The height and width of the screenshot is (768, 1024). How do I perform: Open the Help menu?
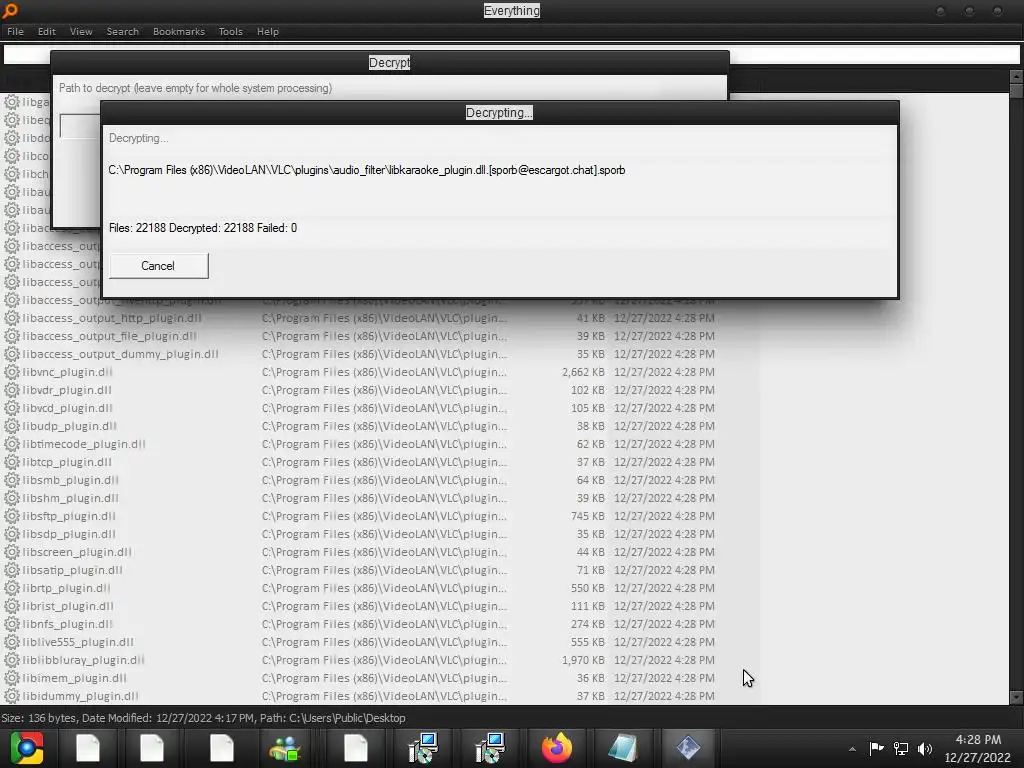(x=268, y=31)
